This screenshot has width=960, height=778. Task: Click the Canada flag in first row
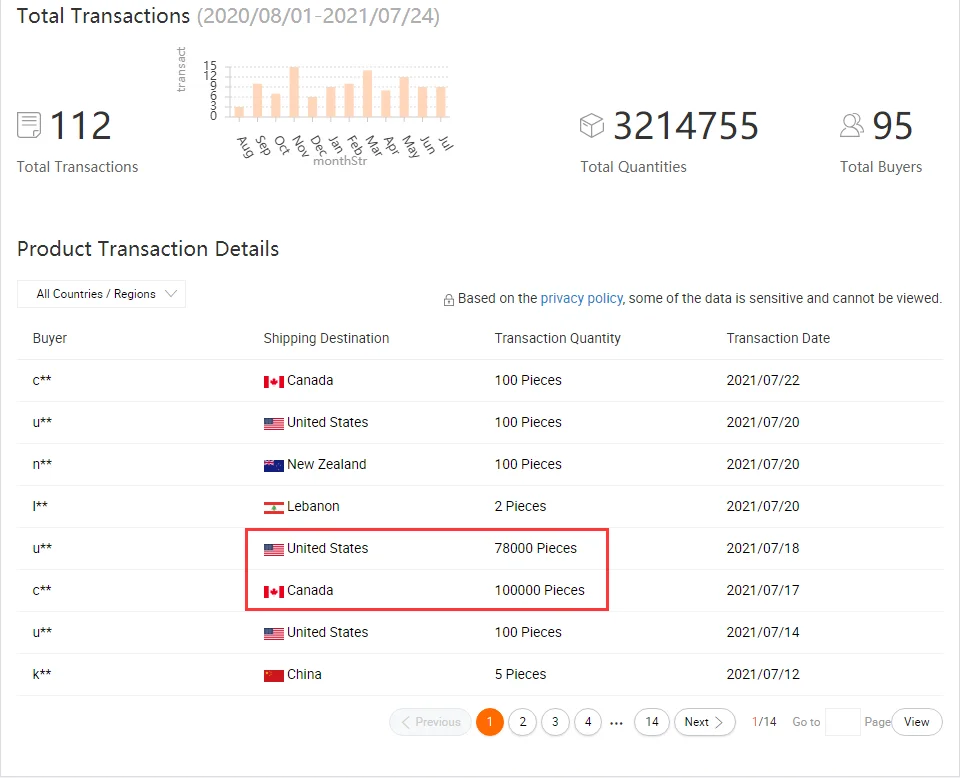click(x=273, y=381)
